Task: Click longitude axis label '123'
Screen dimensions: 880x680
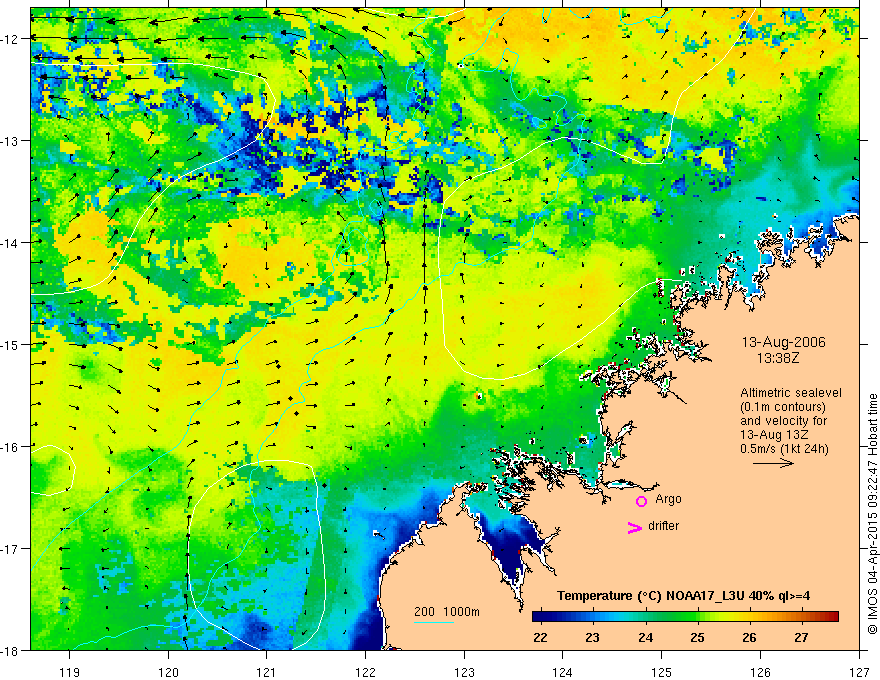Action: coord(464,672)
